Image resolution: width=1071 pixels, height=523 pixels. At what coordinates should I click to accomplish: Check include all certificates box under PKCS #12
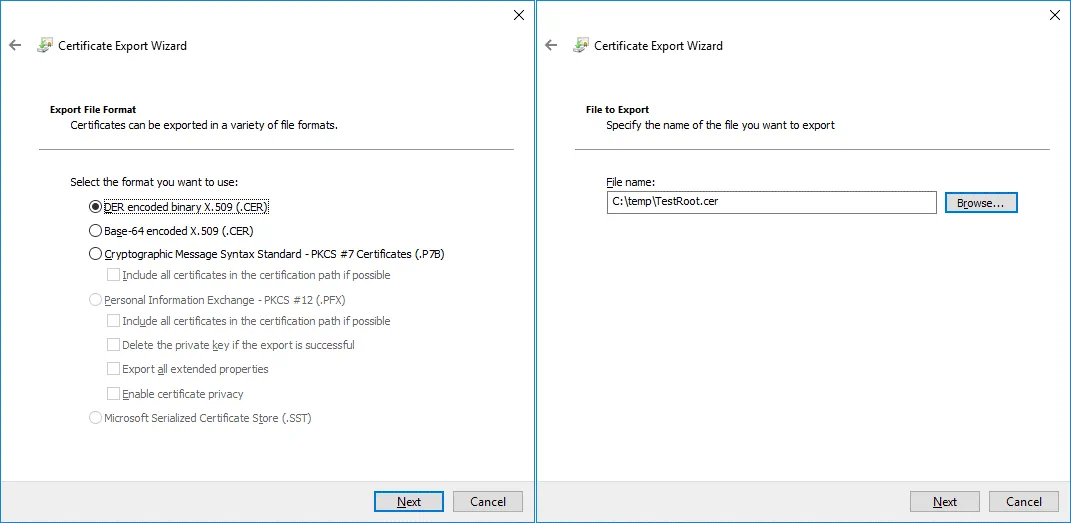pyautogui.click(x=114, y=321)
